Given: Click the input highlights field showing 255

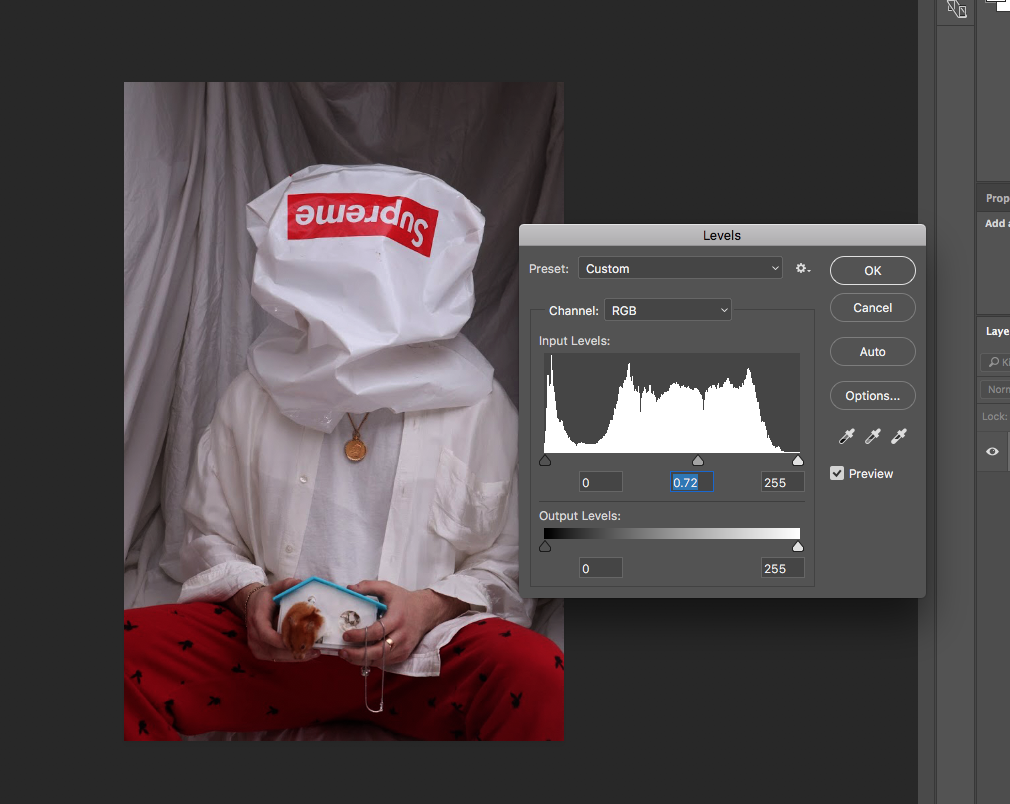Looking at the screenshot, I should pyautogui.click(x=783, y=483).
